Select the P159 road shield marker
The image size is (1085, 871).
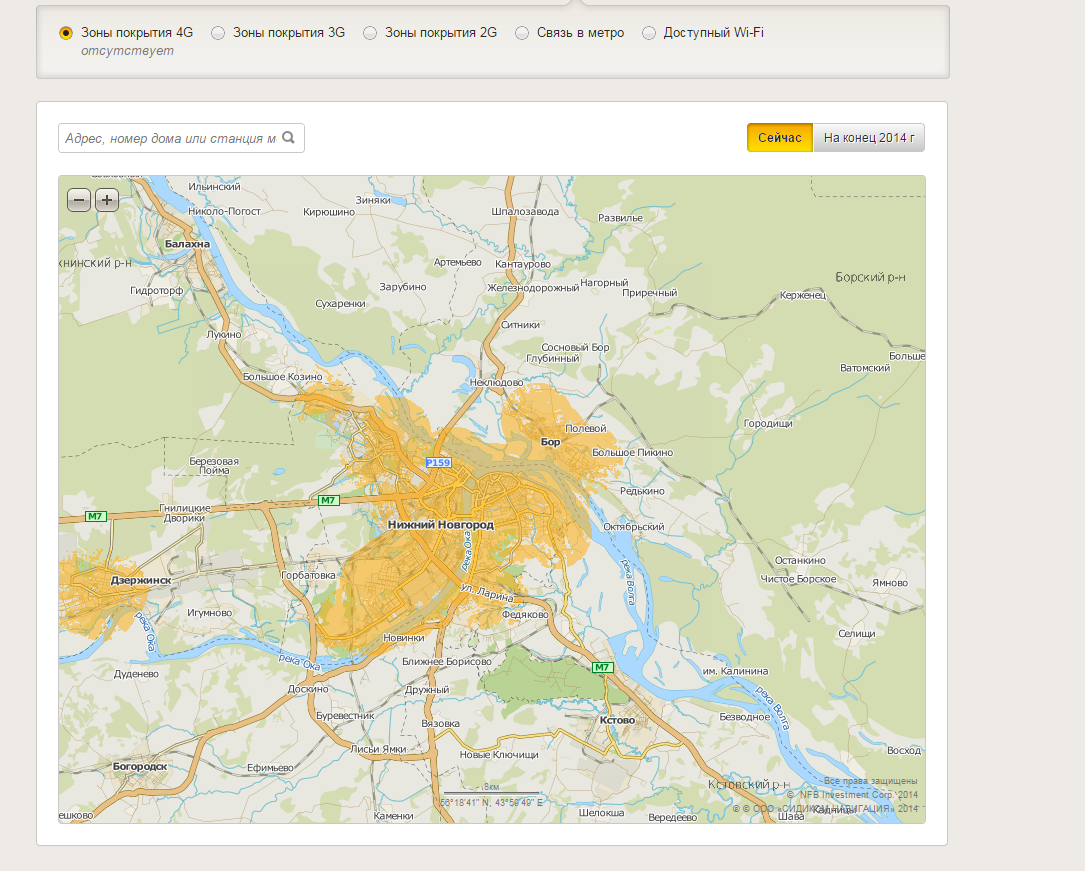point(438,462)
